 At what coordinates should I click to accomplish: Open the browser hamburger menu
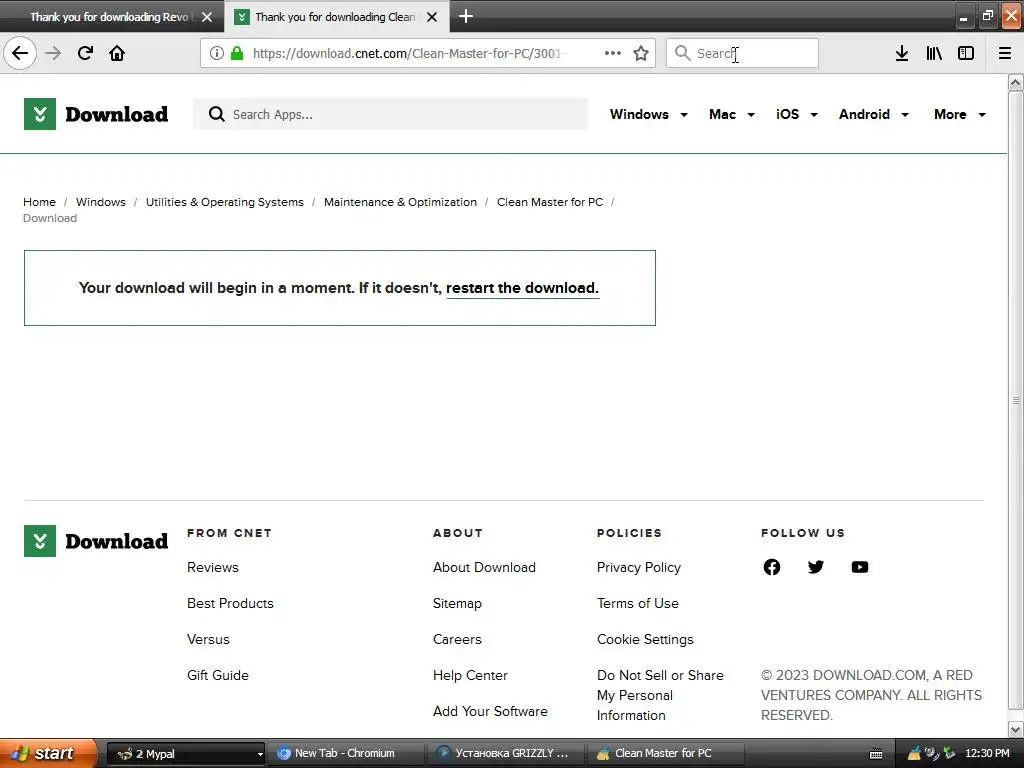click(1004, 53)
